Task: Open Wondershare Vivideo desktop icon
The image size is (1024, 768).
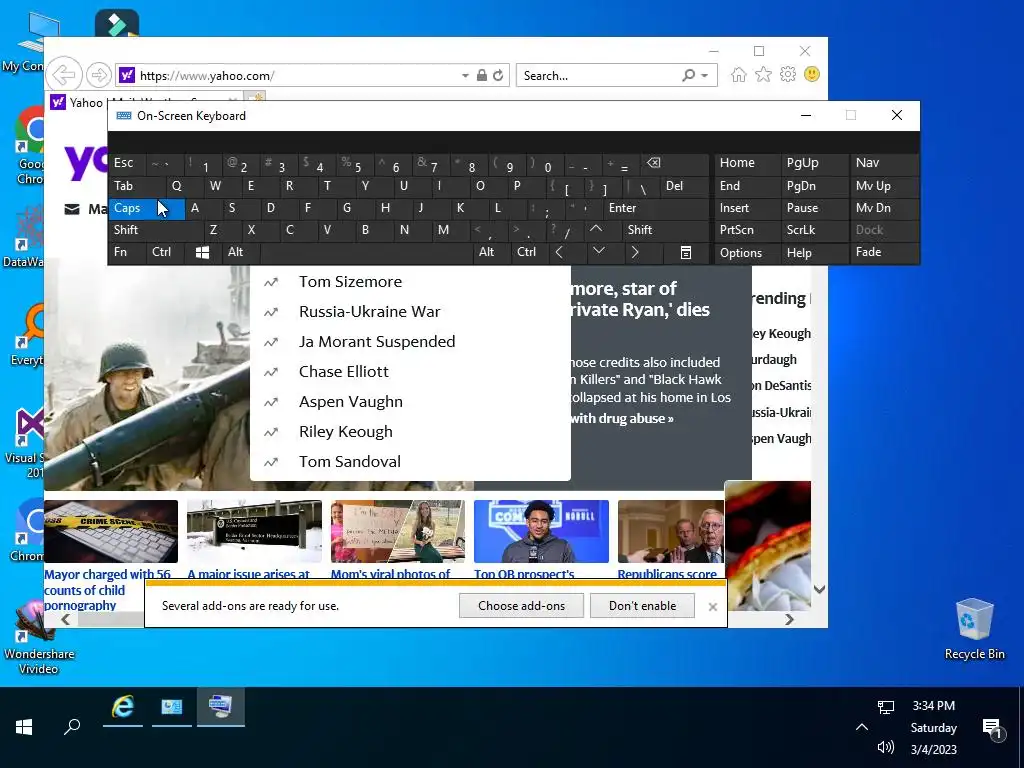Action: [38, 637]
